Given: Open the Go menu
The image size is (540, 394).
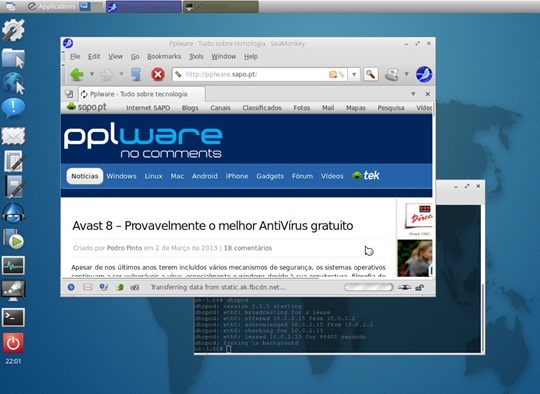Looking at the screenshot, I should tap(135, 56).
